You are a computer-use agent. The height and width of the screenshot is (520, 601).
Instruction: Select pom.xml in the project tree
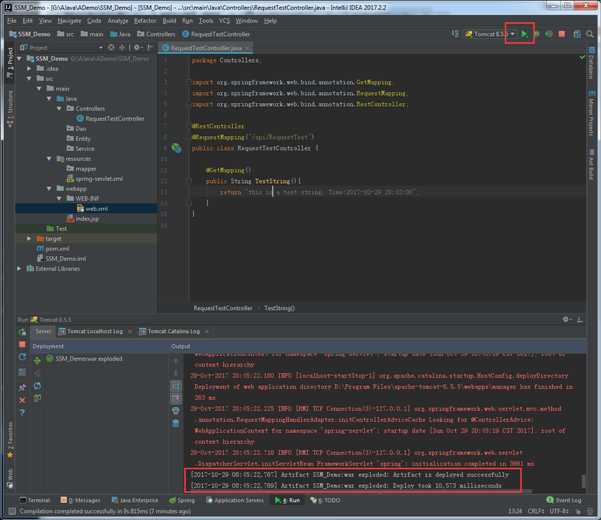click(x=53, y=248)
